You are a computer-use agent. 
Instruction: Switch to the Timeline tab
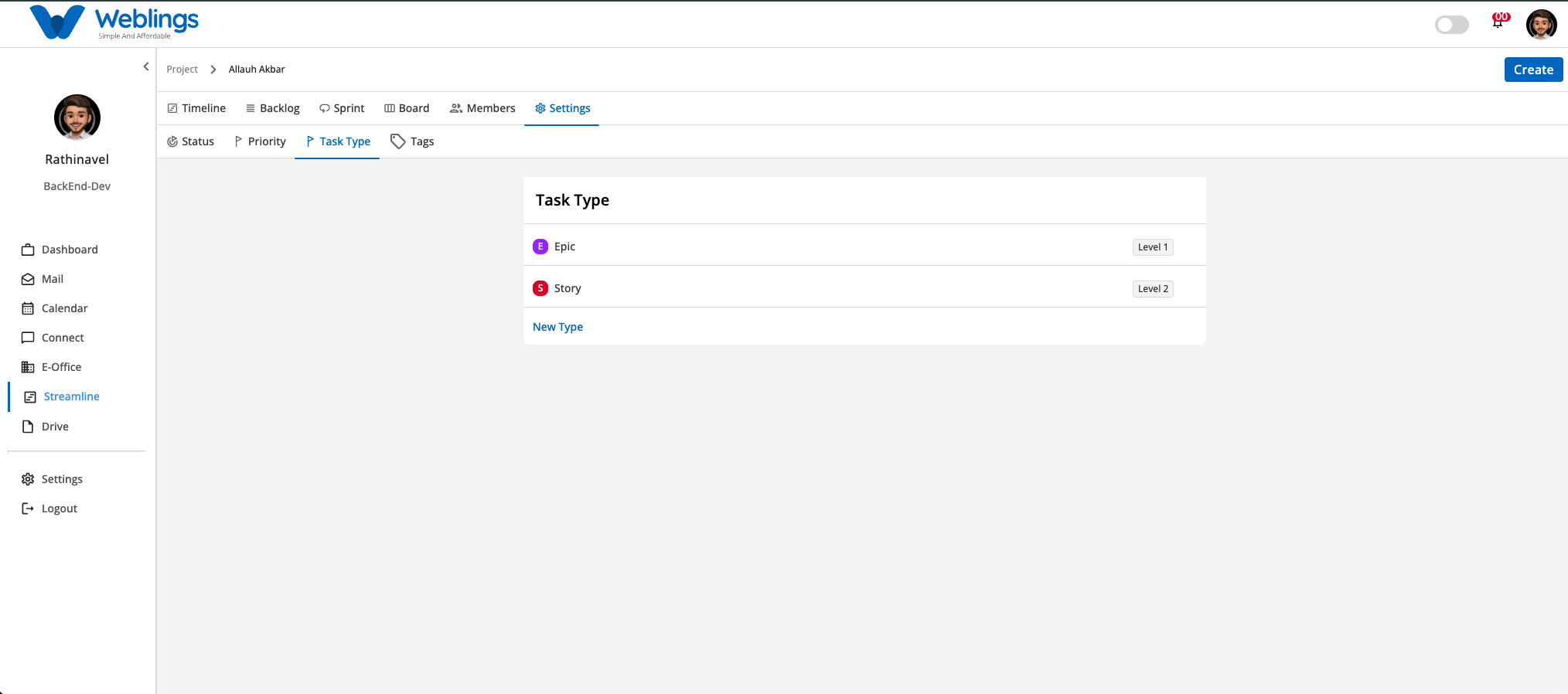point(196,108)
